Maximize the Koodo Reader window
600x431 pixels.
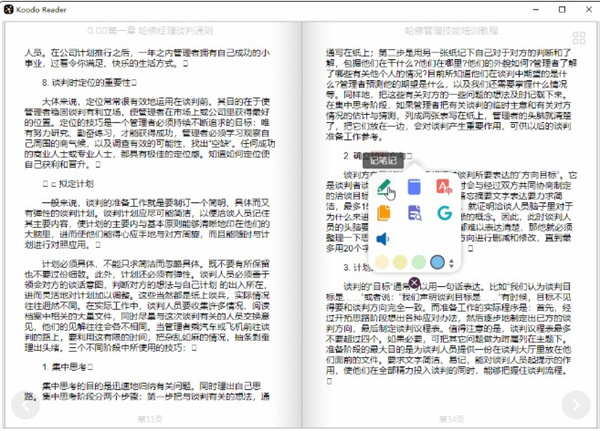(x=562, y=10)
